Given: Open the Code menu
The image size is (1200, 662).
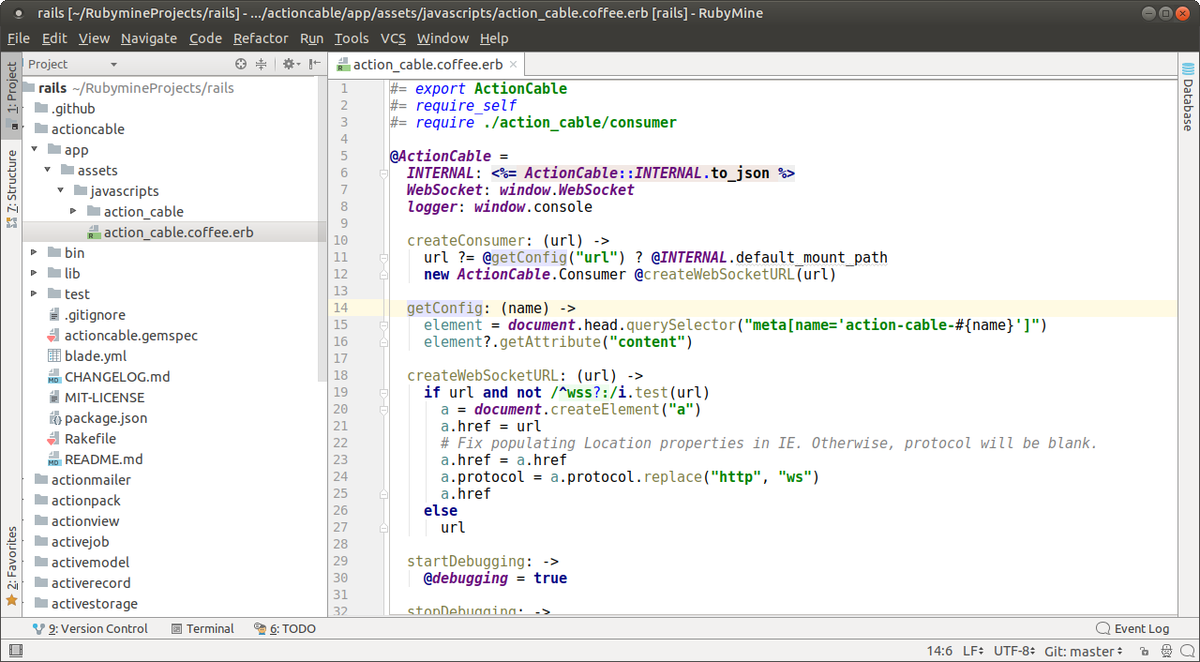Looking at the screenshot, I should pos(205,38).
